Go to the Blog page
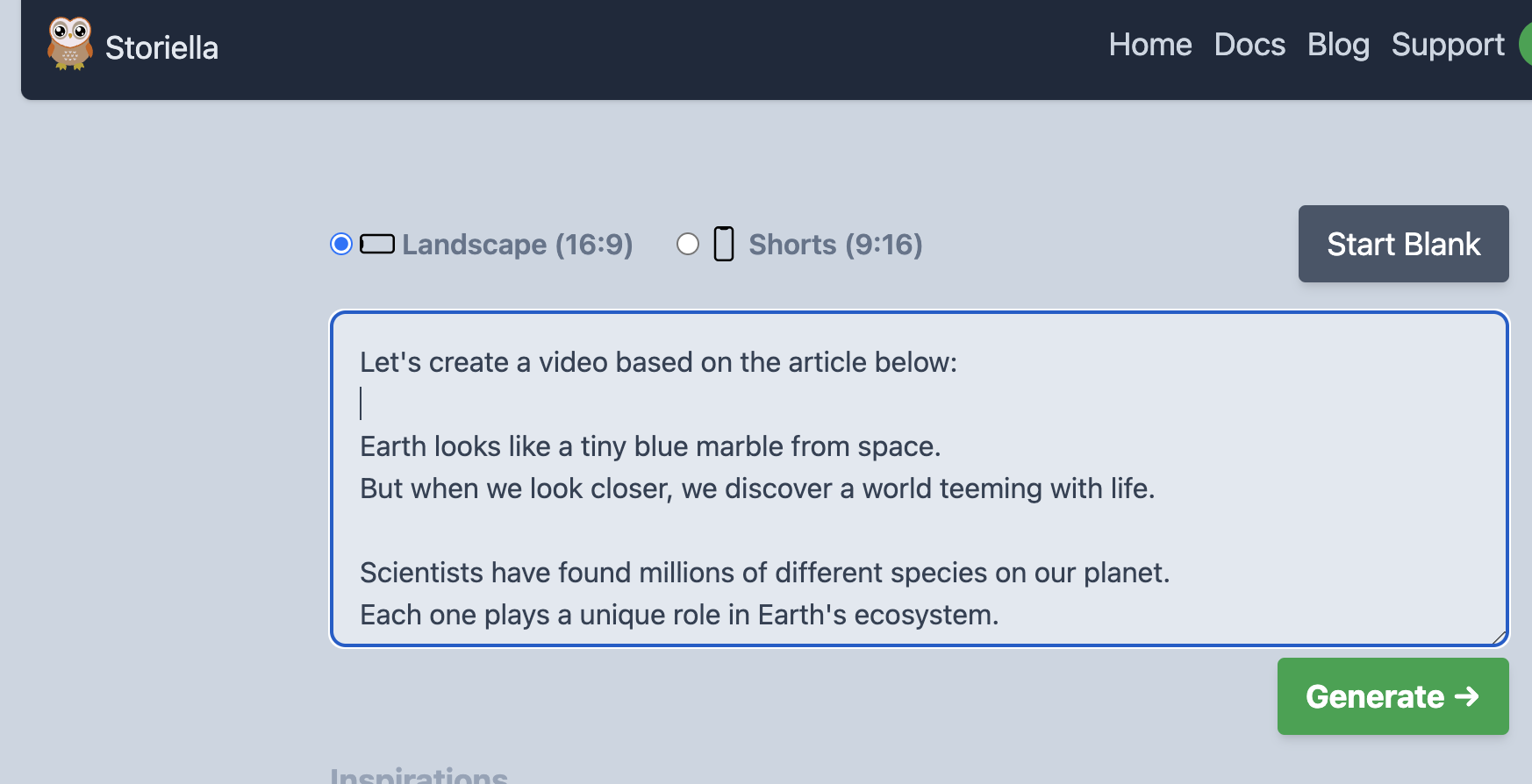Viewport: 1532px width, 784px height. pos(1337,45)
